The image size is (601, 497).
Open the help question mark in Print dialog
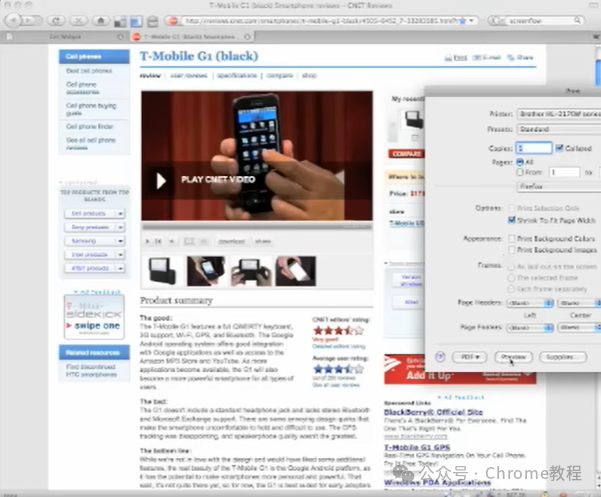coord(440,357)
